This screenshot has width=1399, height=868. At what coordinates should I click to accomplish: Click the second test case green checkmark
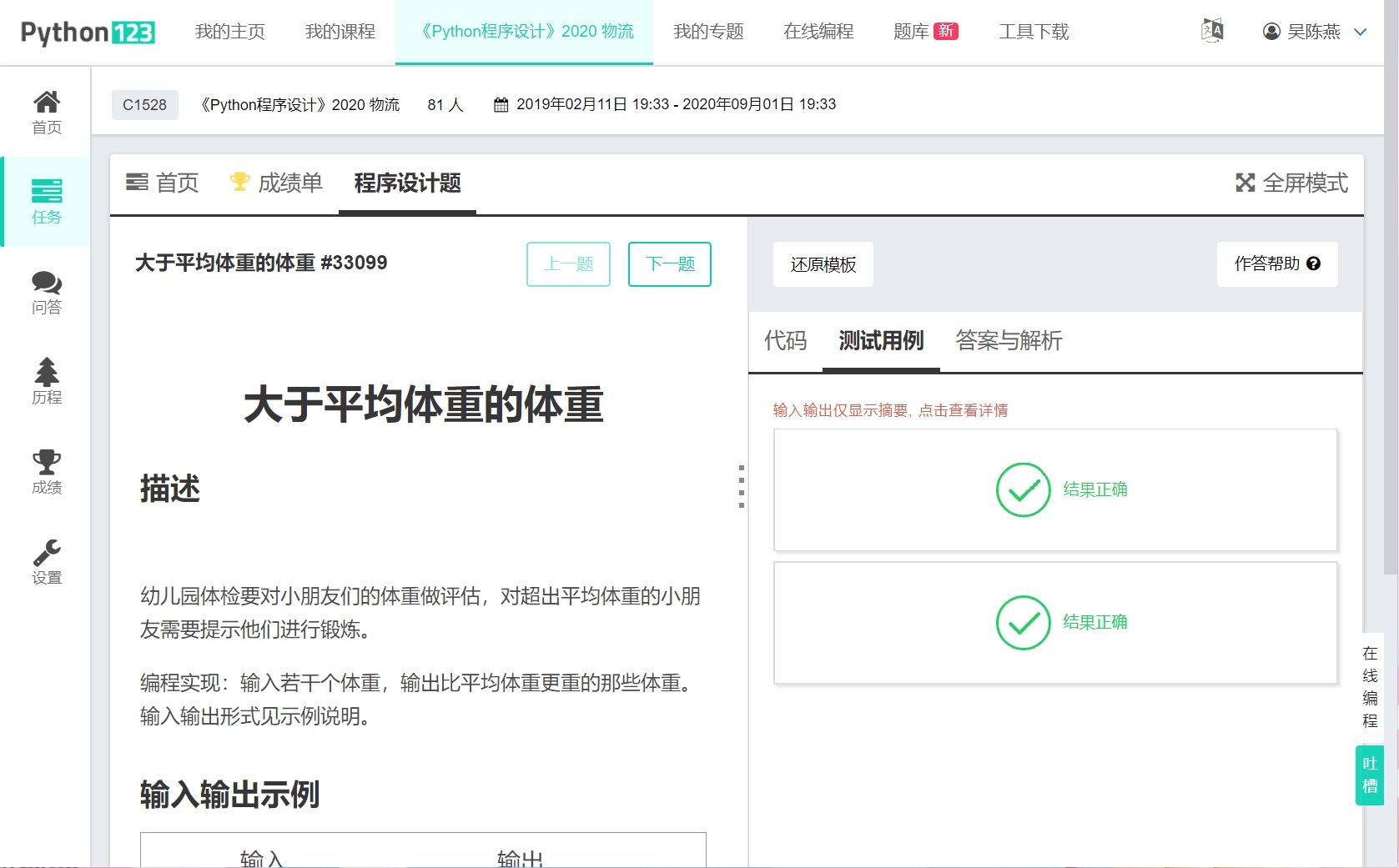point(1023,622)
